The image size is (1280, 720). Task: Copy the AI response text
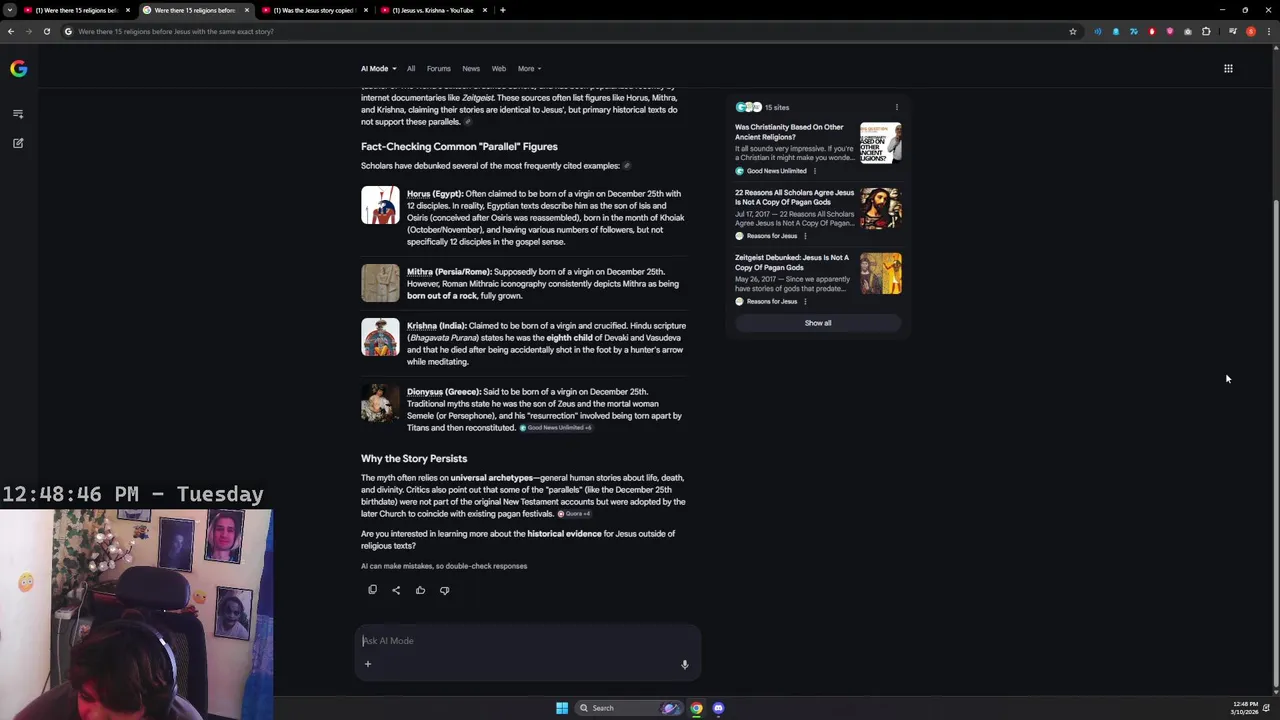tap(372, 590)
